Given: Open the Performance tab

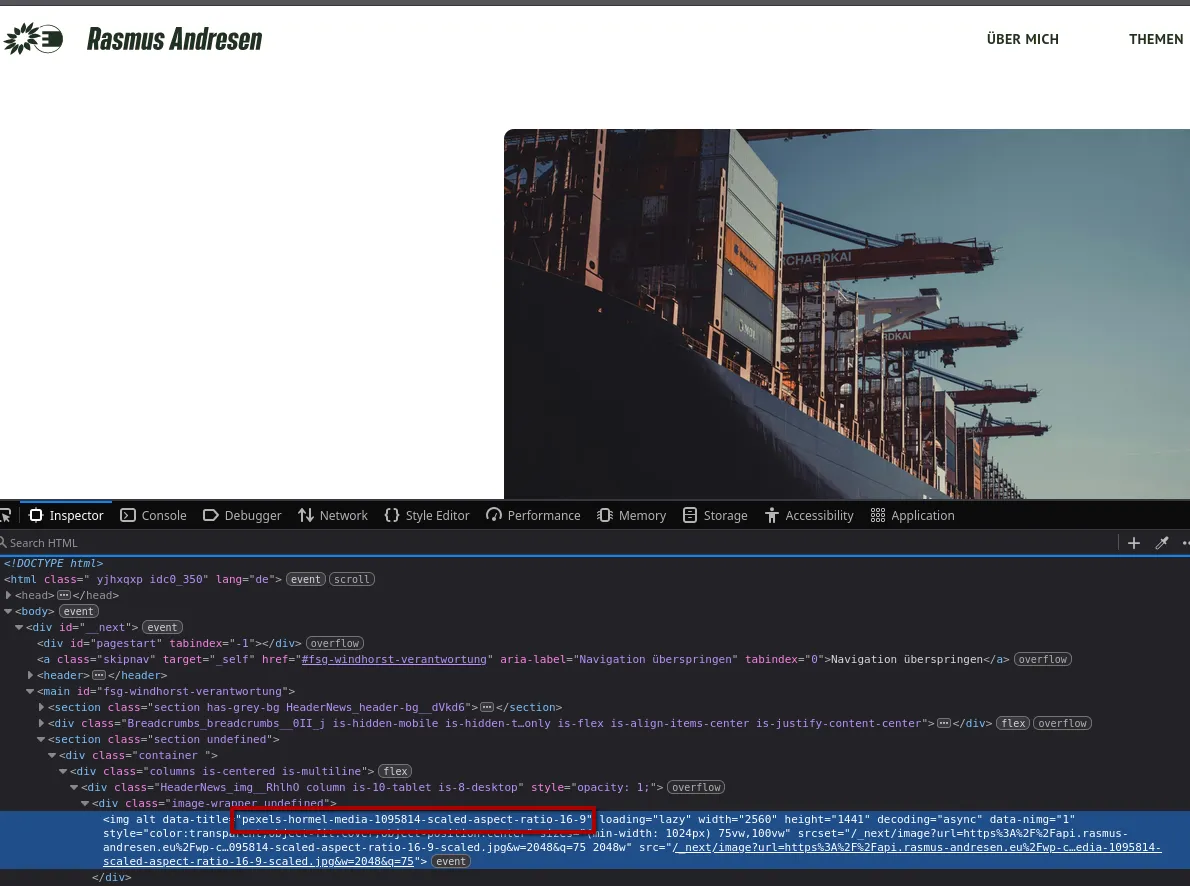Looking at the screenshot, I should coord(533,516).
